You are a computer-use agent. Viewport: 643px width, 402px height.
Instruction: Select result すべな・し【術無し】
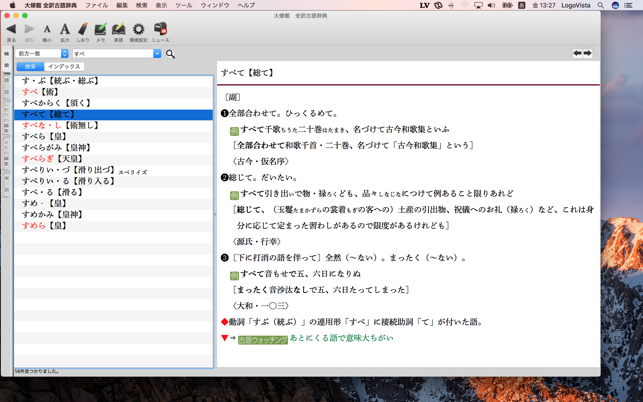point(114,126)
